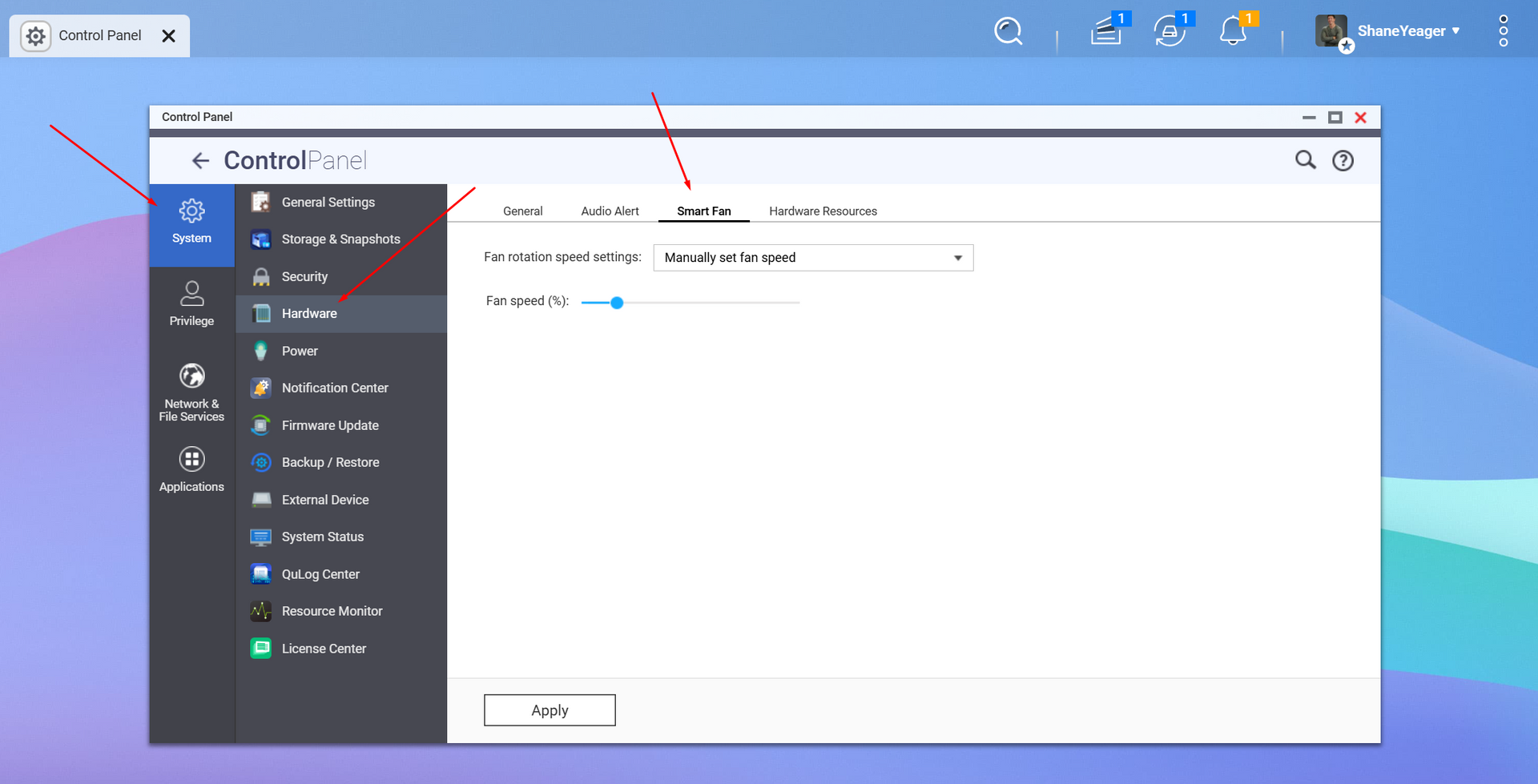The height and width of the screenshot is (784, 1538).
Task: Switch to the General tab
Action: 523,211
